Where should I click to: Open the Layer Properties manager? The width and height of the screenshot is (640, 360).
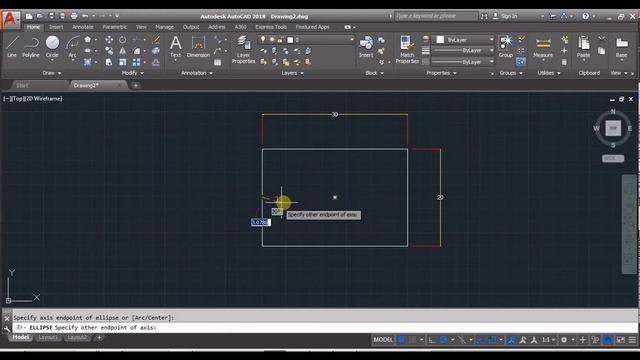pyautogui.click(x=243, y=49)
